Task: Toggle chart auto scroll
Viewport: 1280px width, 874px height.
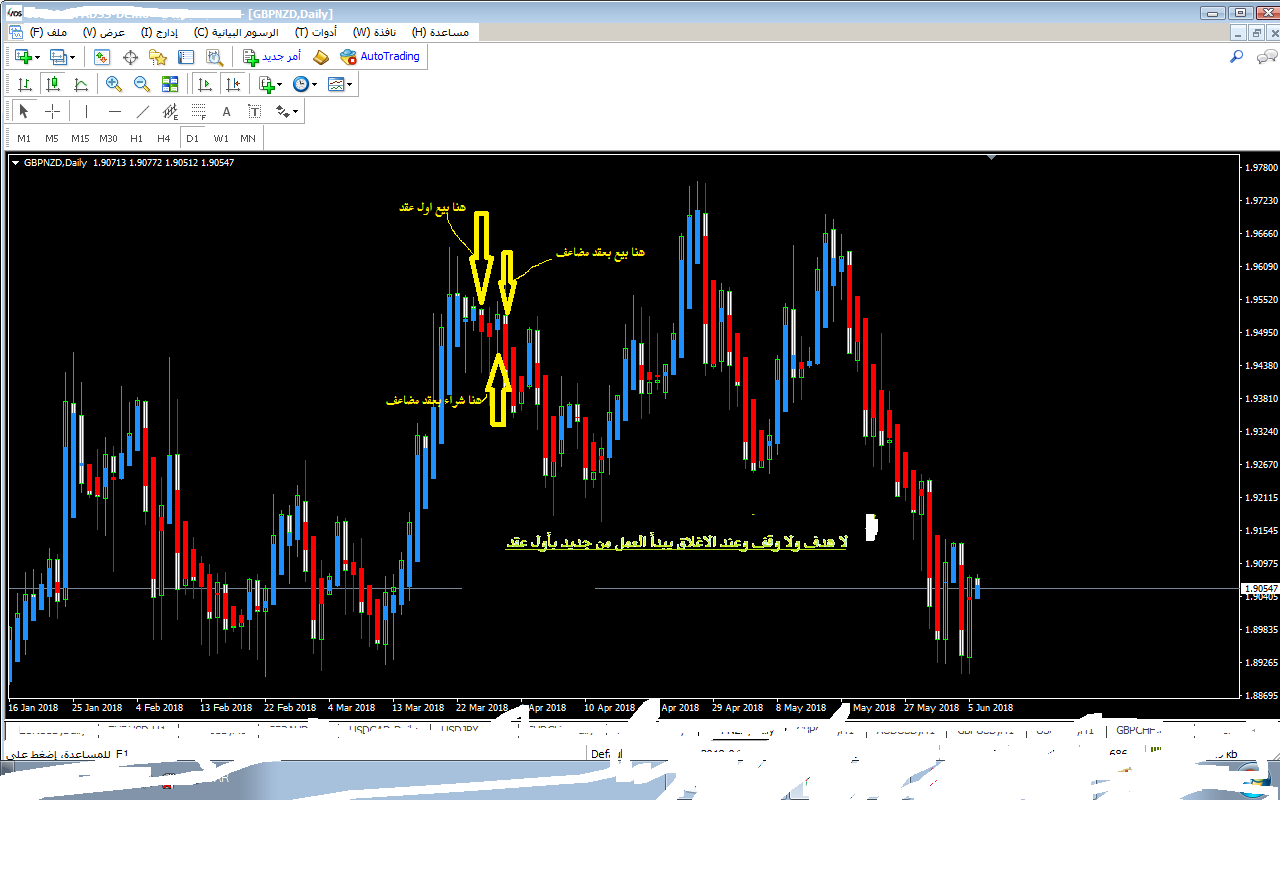Action: coord(205,84)
